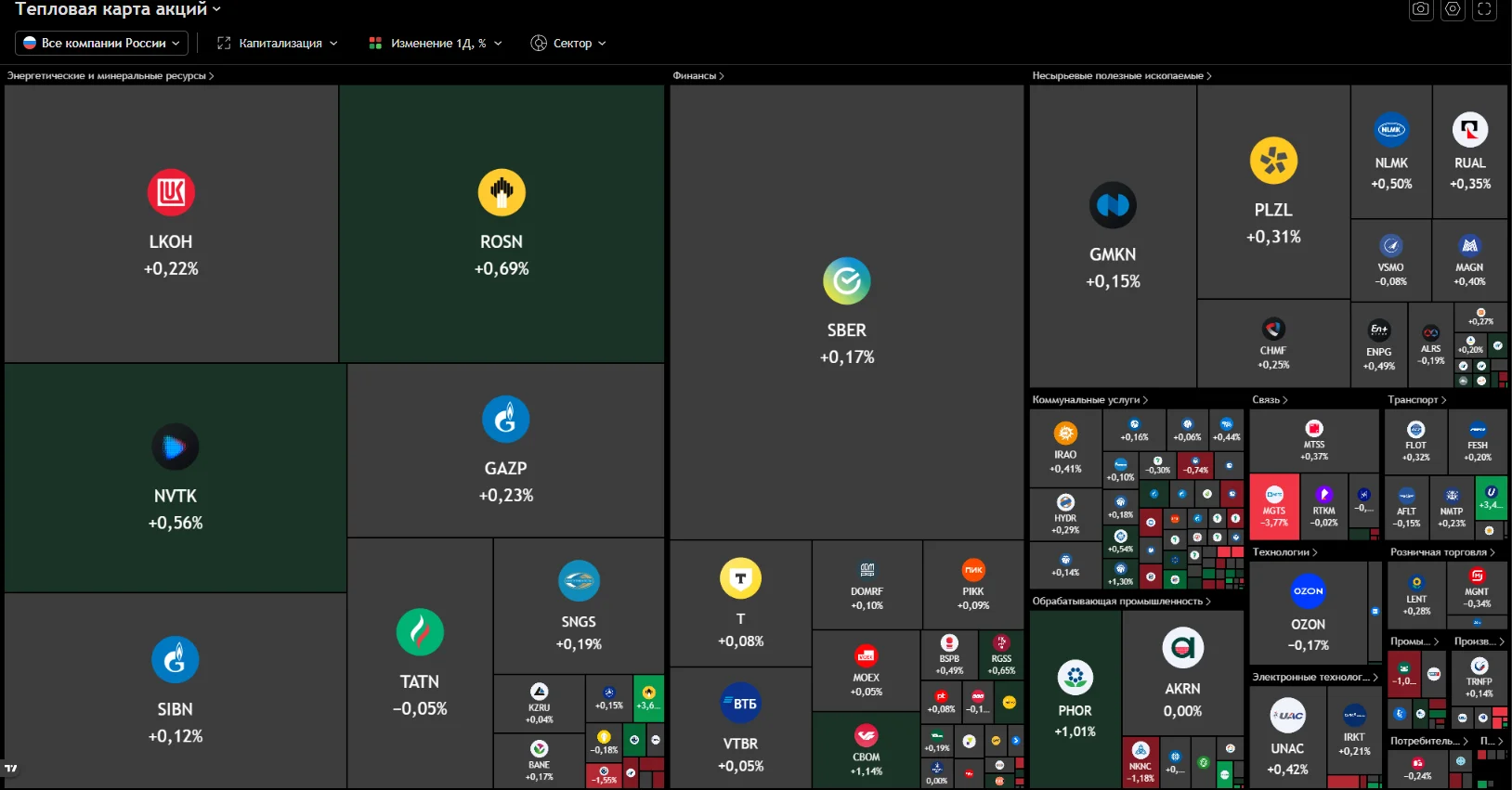Viewport: 1512px width, 790px height.
Task: Click the IRAO orange logo
Action: (x=1065, y=433)
